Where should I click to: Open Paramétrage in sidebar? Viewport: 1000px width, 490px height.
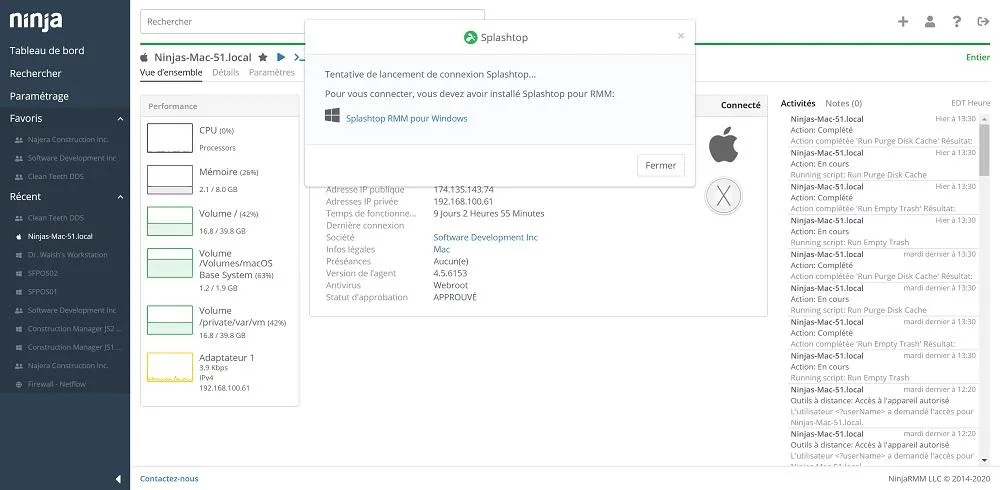tap(39, 96)
